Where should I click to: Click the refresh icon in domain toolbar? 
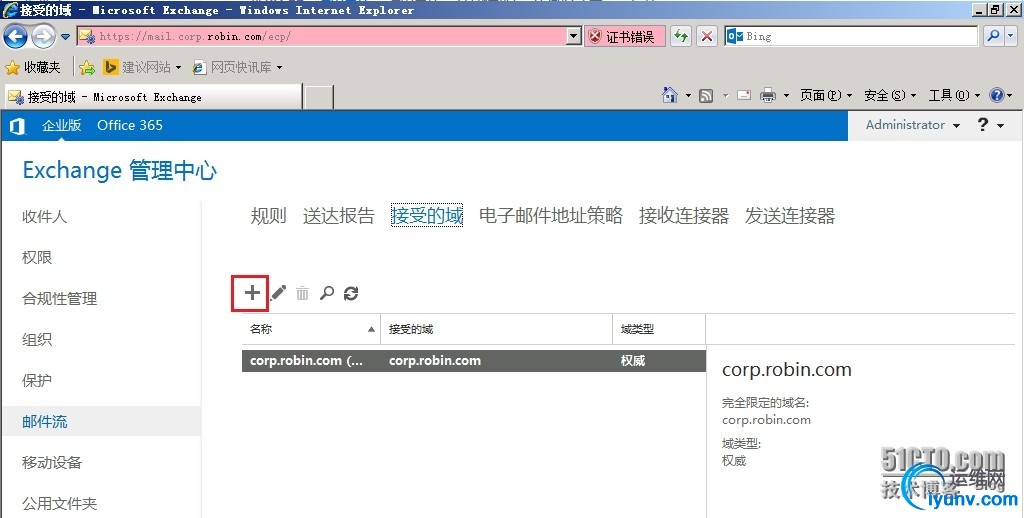point(351,293)
